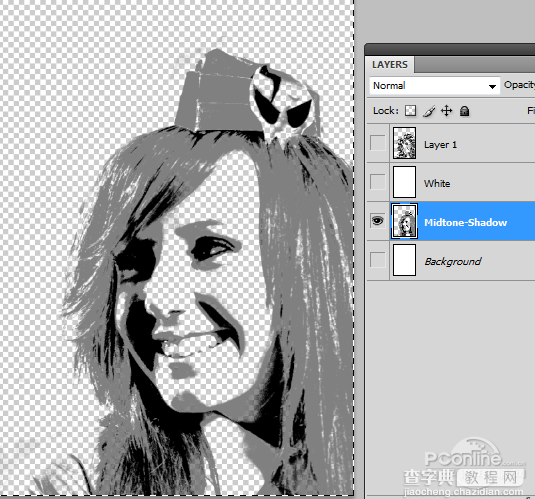Select the Layer 1 layer name
Screen dimensions: 535x499
(x=440, y=145)
